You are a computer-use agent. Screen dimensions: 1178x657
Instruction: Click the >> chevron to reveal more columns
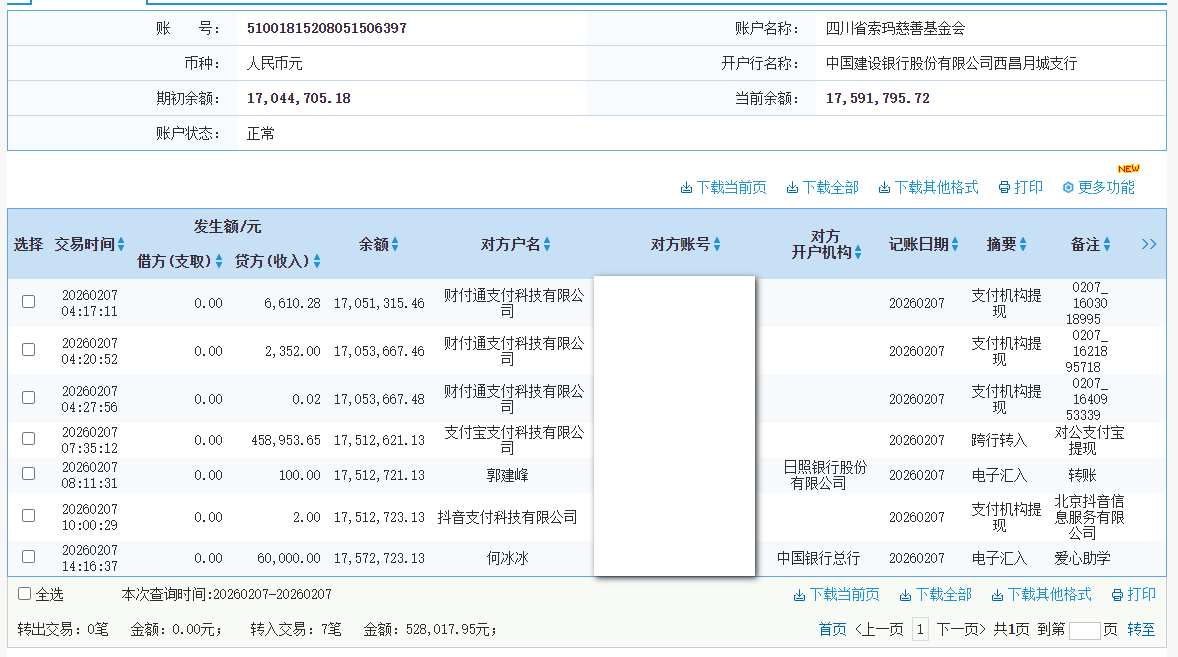click(1148, 243)
